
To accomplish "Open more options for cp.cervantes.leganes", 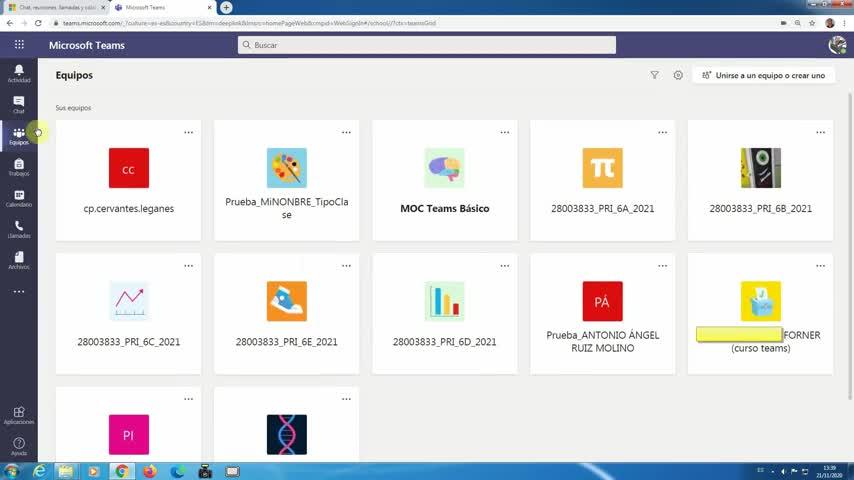I will 188,132.
